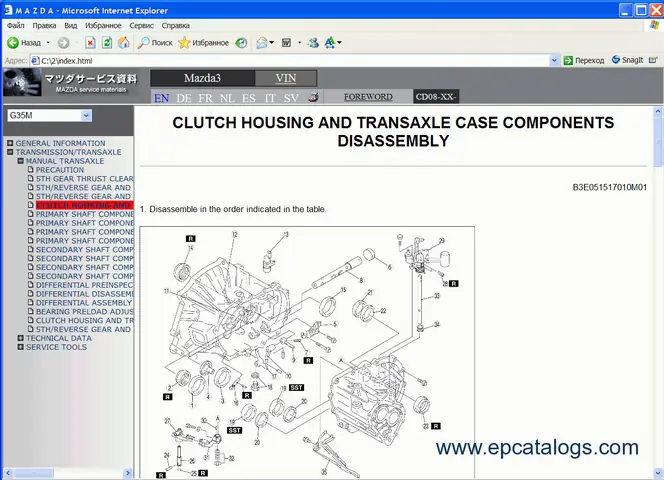Open the G35M model dropdown

pyautogui.click(x=86, y=116)
